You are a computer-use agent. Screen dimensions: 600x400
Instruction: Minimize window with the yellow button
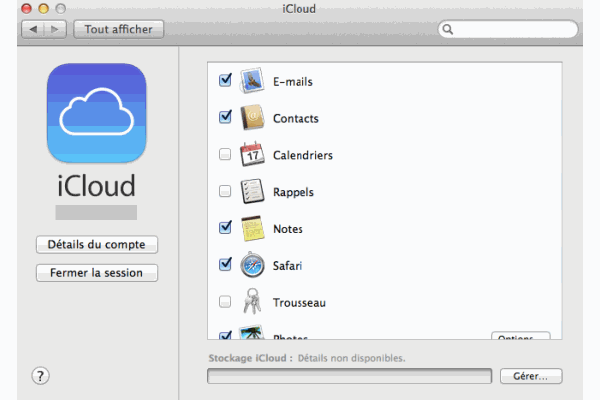[x=44, y=8]
